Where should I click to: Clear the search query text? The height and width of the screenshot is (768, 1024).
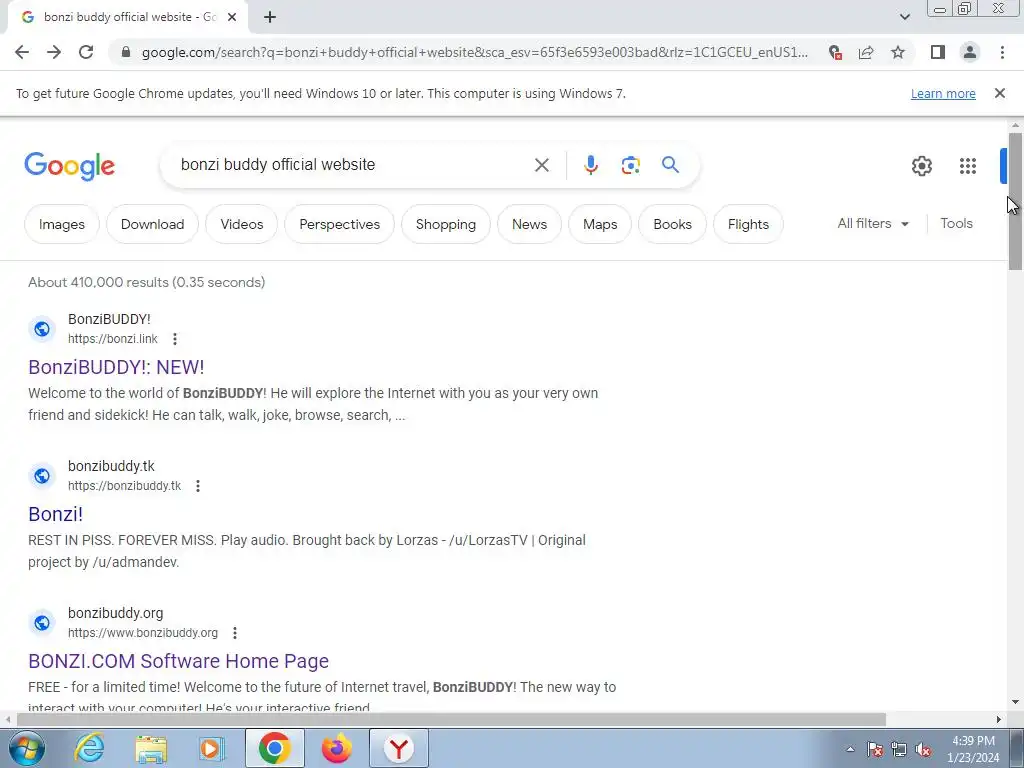(x=541, y=165)
